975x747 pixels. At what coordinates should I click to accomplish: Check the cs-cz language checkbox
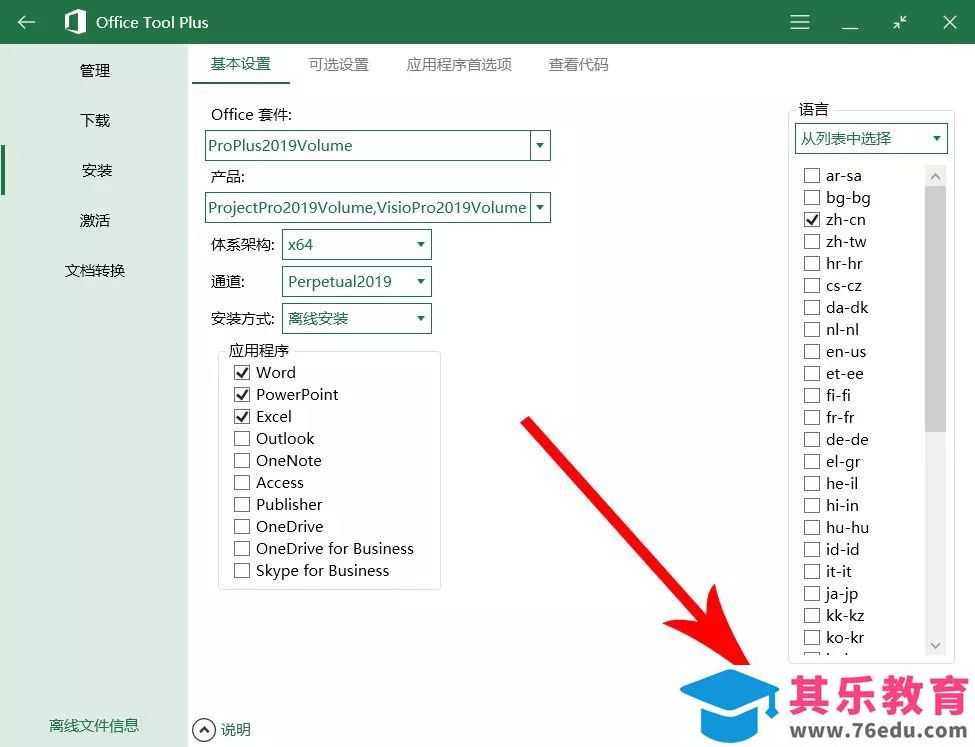click(811, 285)
